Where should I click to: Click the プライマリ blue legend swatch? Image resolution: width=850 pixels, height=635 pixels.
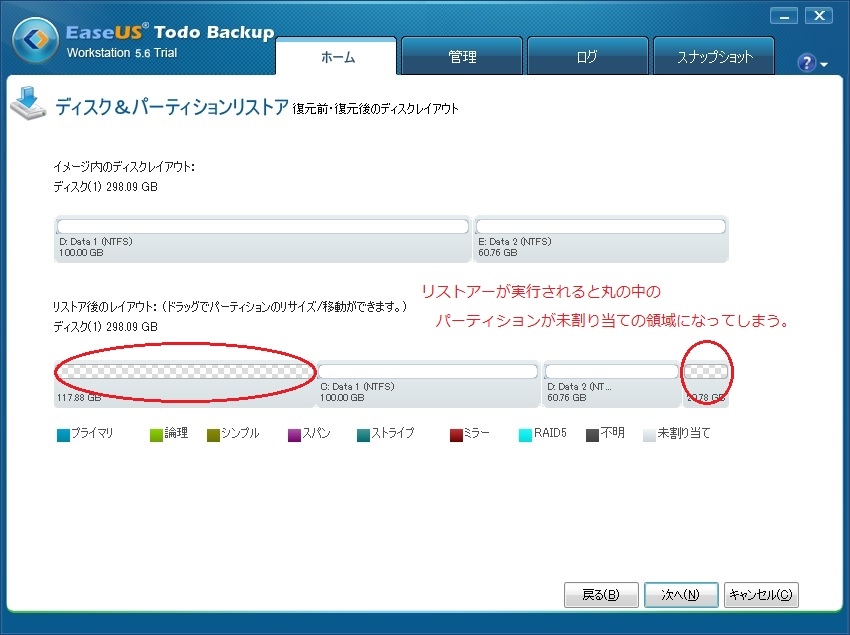pos(63,435)
